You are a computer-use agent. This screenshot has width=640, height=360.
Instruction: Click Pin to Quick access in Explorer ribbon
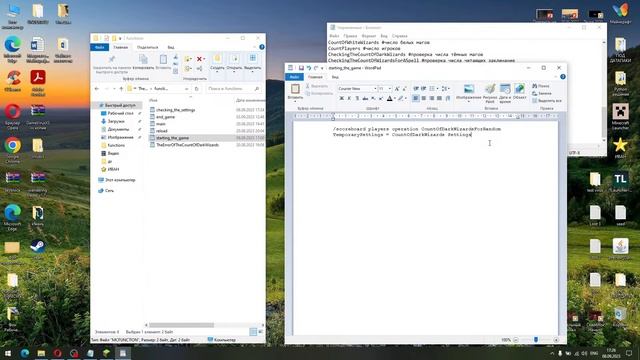click(111, 64)
